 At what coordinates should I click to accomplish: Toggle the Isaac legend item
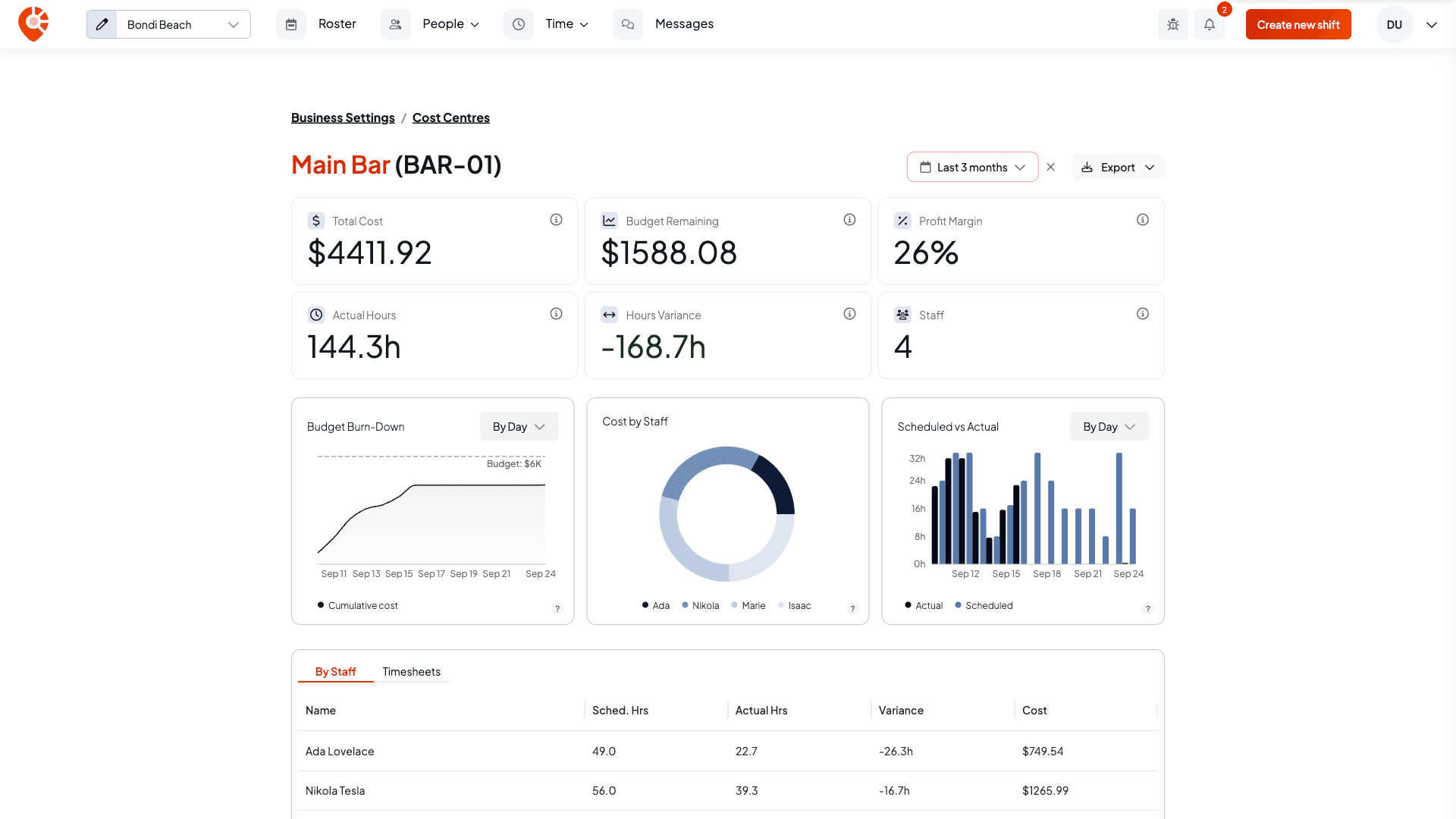(795, 605)
